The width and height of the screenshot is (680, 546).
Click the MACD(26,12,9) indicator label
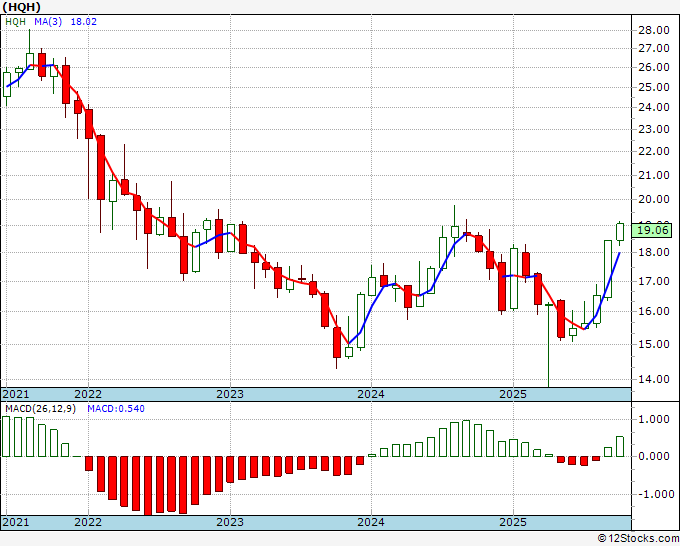coord(40,409)
